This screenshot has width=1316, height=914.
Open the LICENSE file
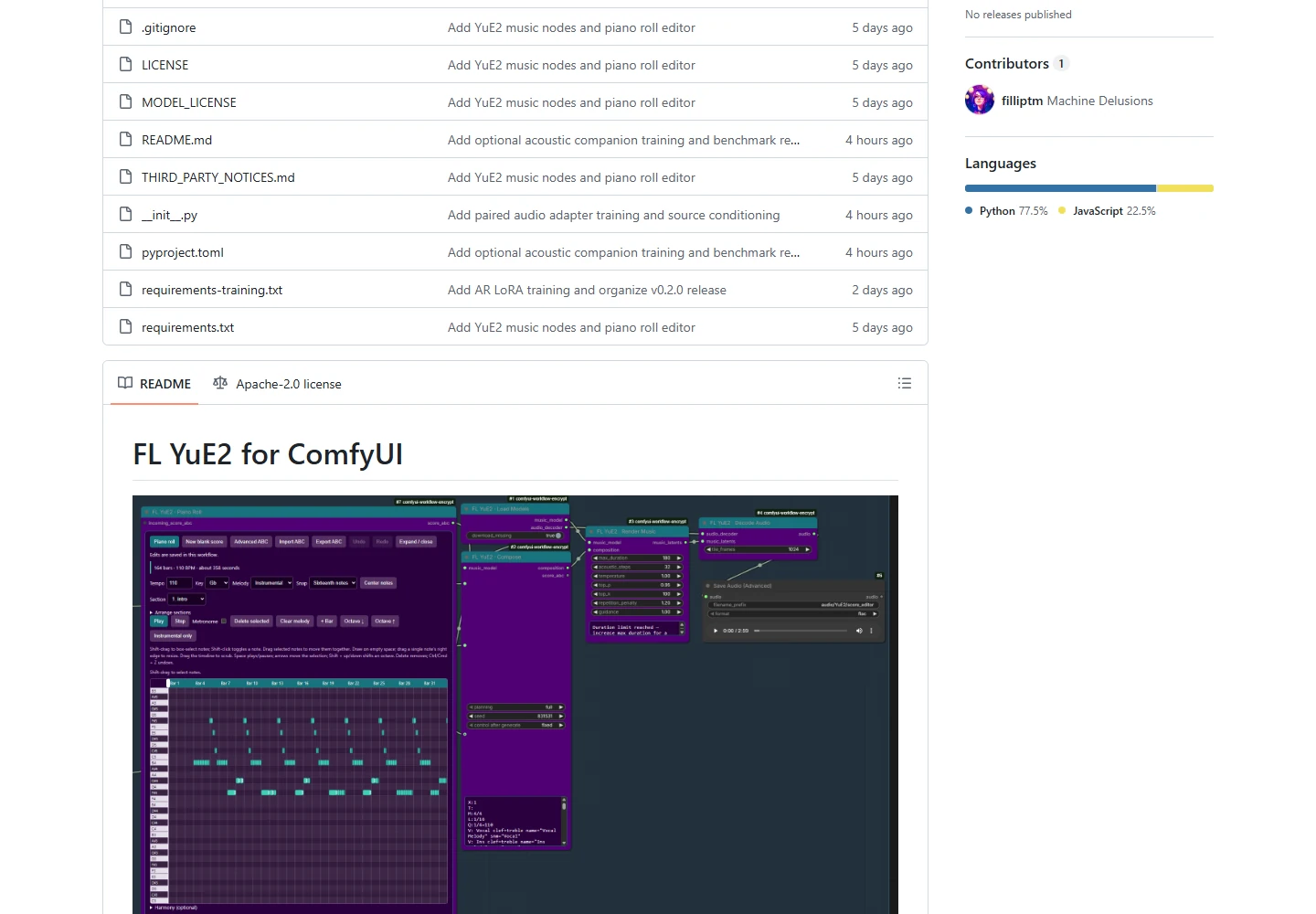(x=165, y=65)
